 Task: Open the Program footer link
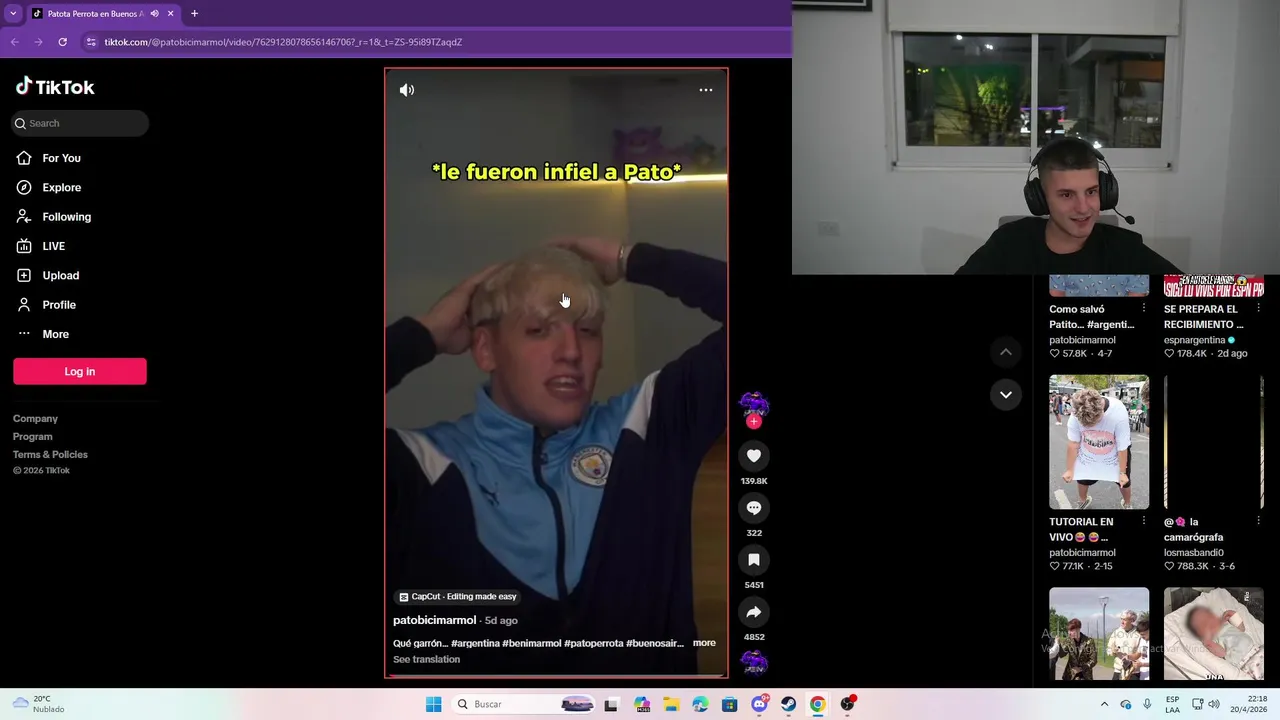tap(33, 437)
